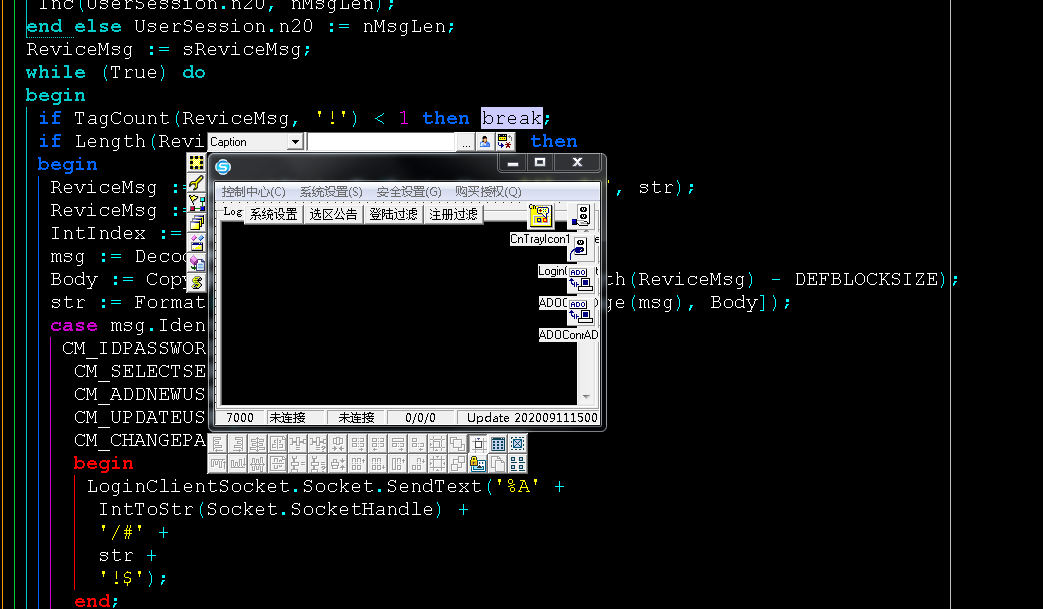Click the wrench icon in left toolbar
Screen dimensions: 1043x609
click(197, 182)
